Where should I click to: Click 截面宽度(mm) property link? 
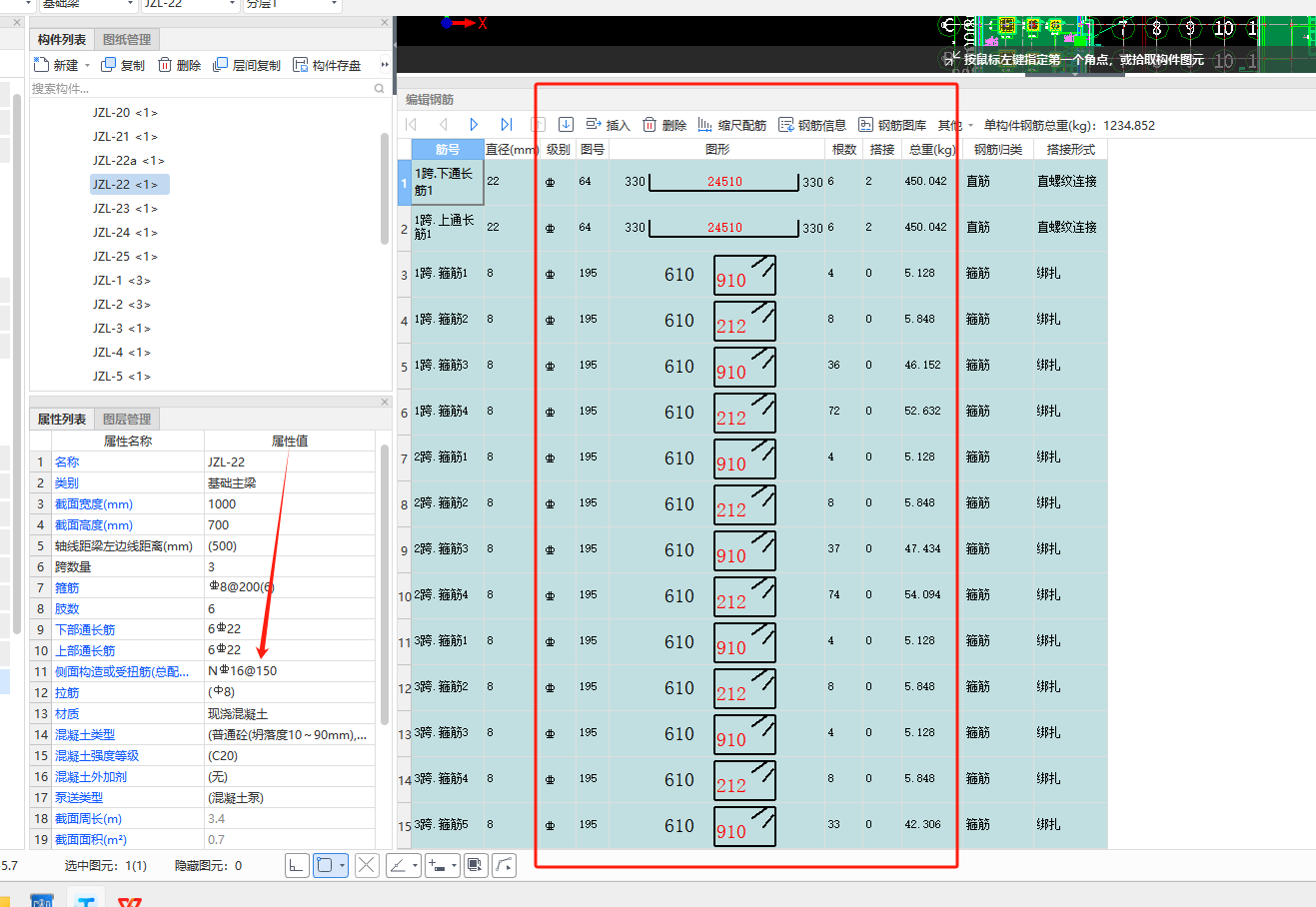94,504
